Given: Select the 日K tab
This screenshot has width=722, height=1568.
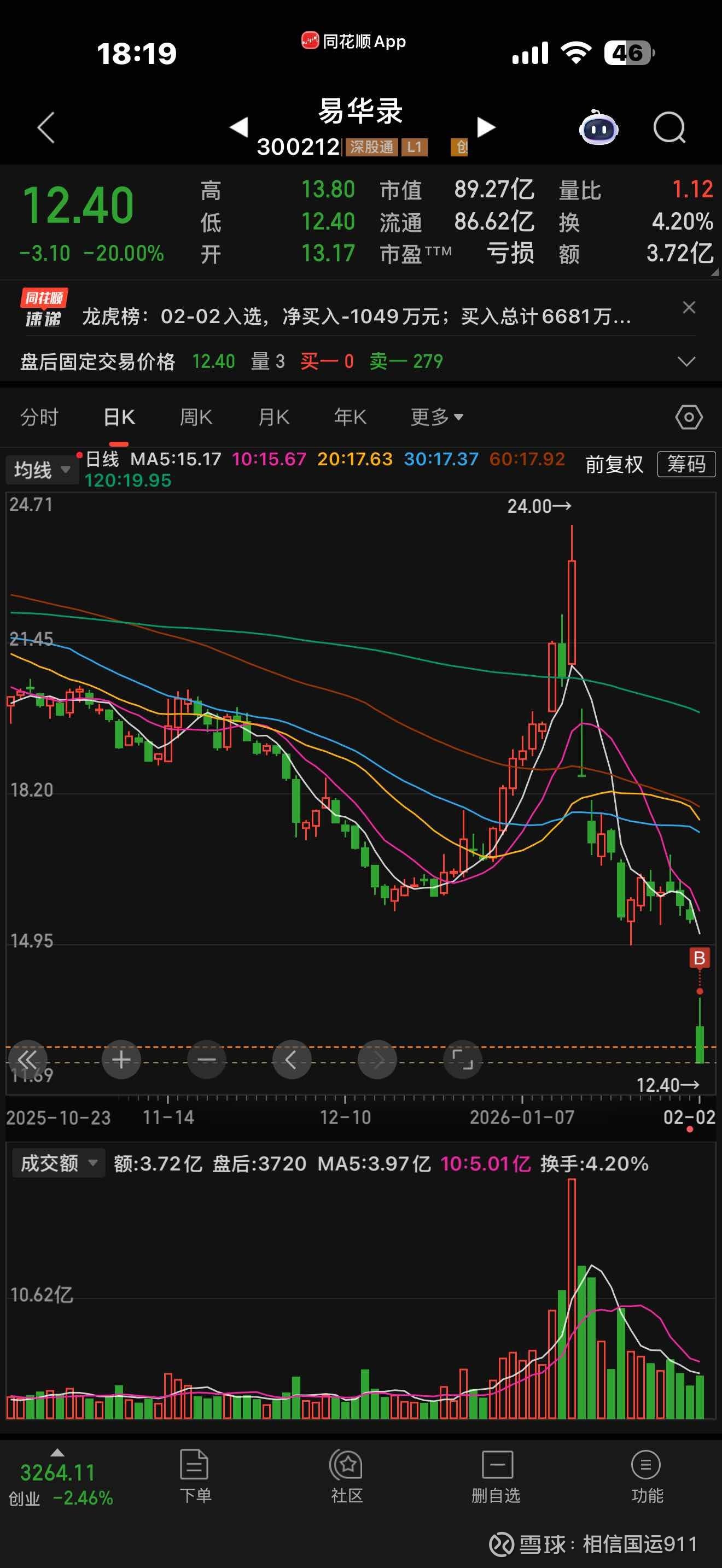Looking at the screenshot, I should [119, 417].
